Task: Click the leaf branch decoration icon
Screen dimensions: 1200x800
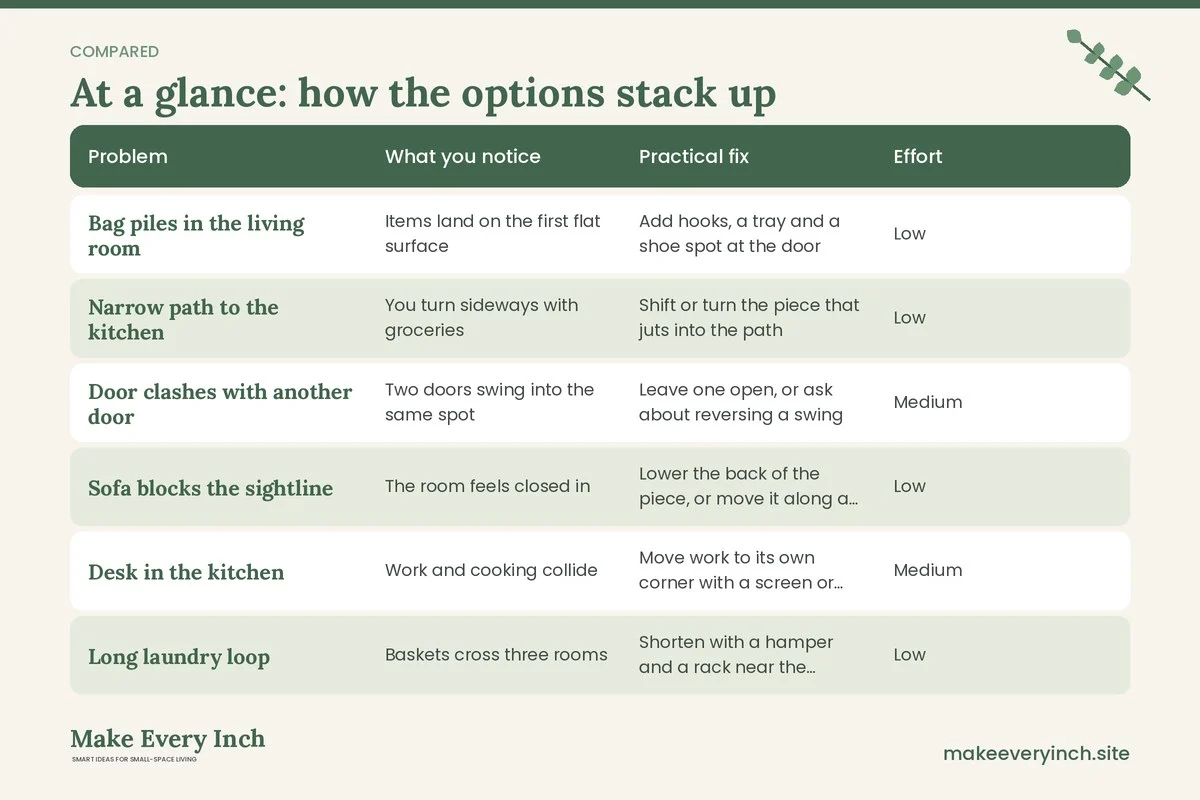Action: pos(1108,65)
